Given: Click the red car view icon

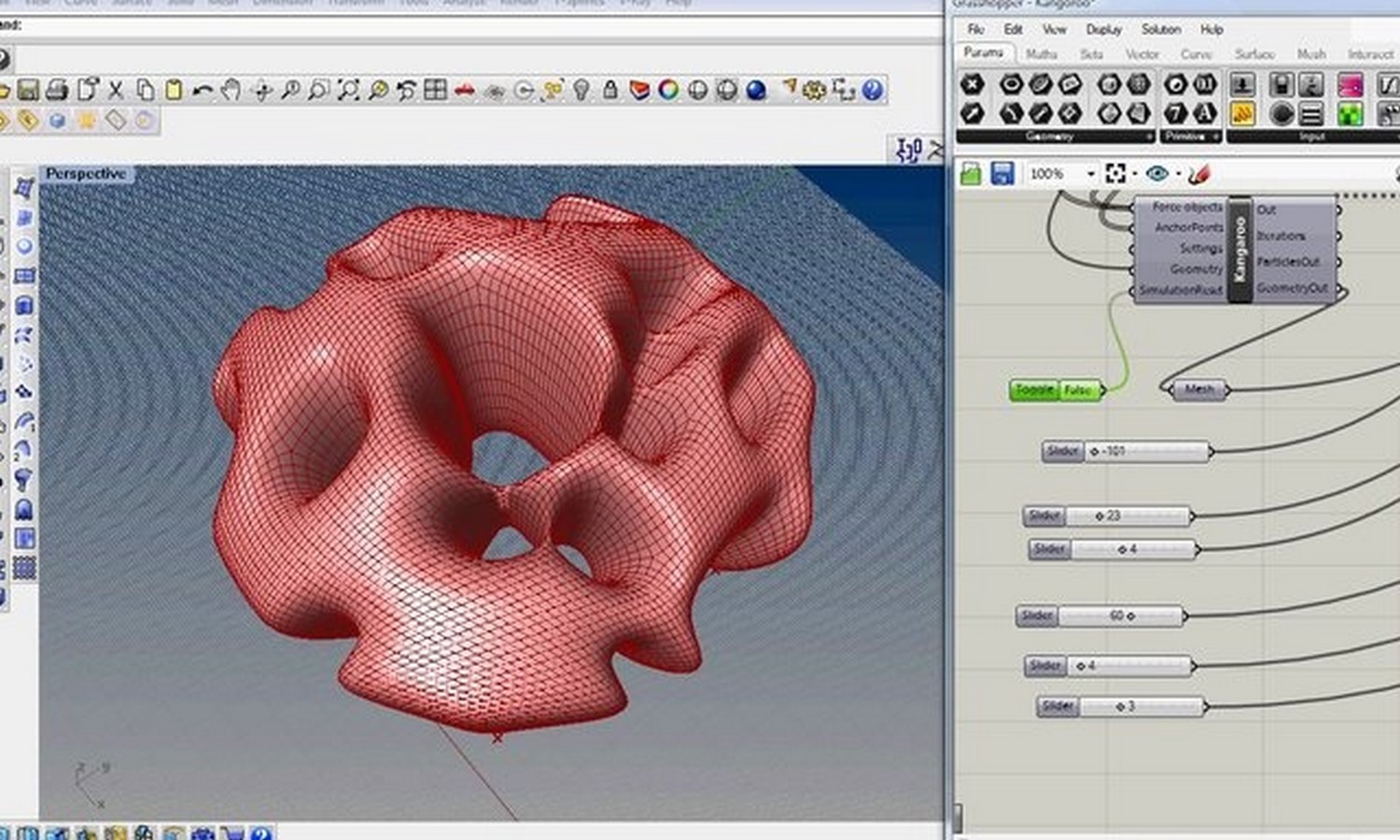Looking at the screenshot, I should coord(464,90).
